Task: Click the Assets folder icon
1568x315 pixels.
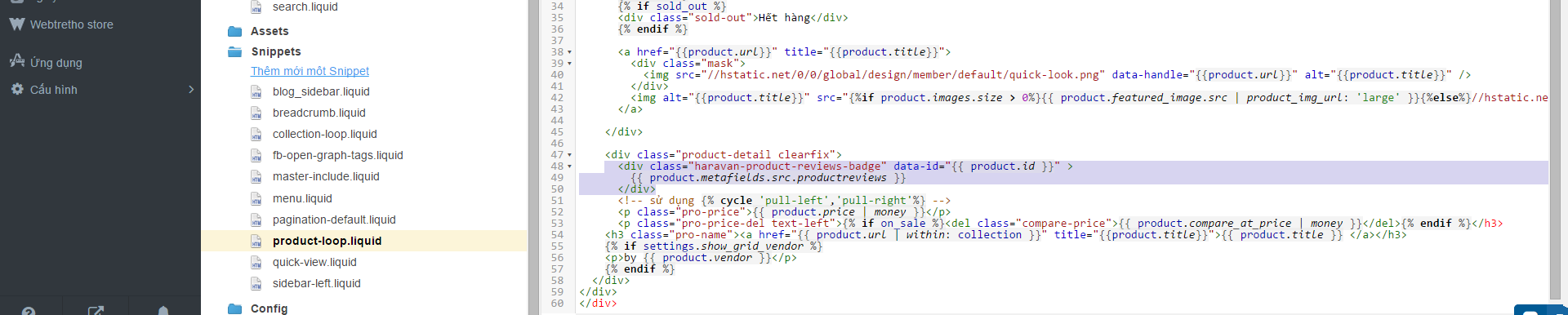Action: point(235,31)
